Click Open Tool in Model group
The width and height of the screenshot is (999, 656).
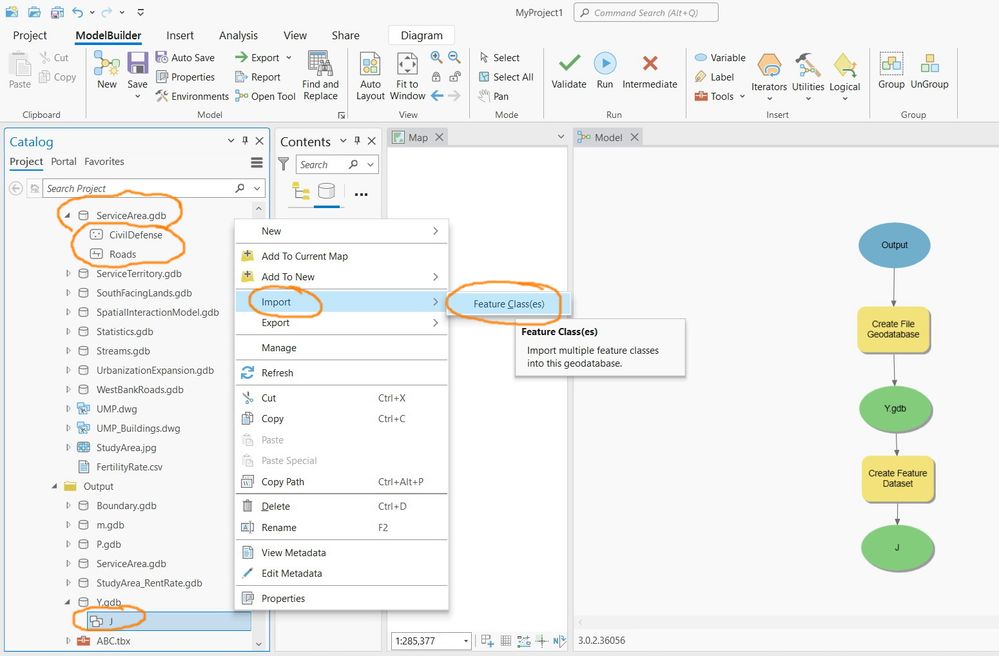tap(265, 96)
